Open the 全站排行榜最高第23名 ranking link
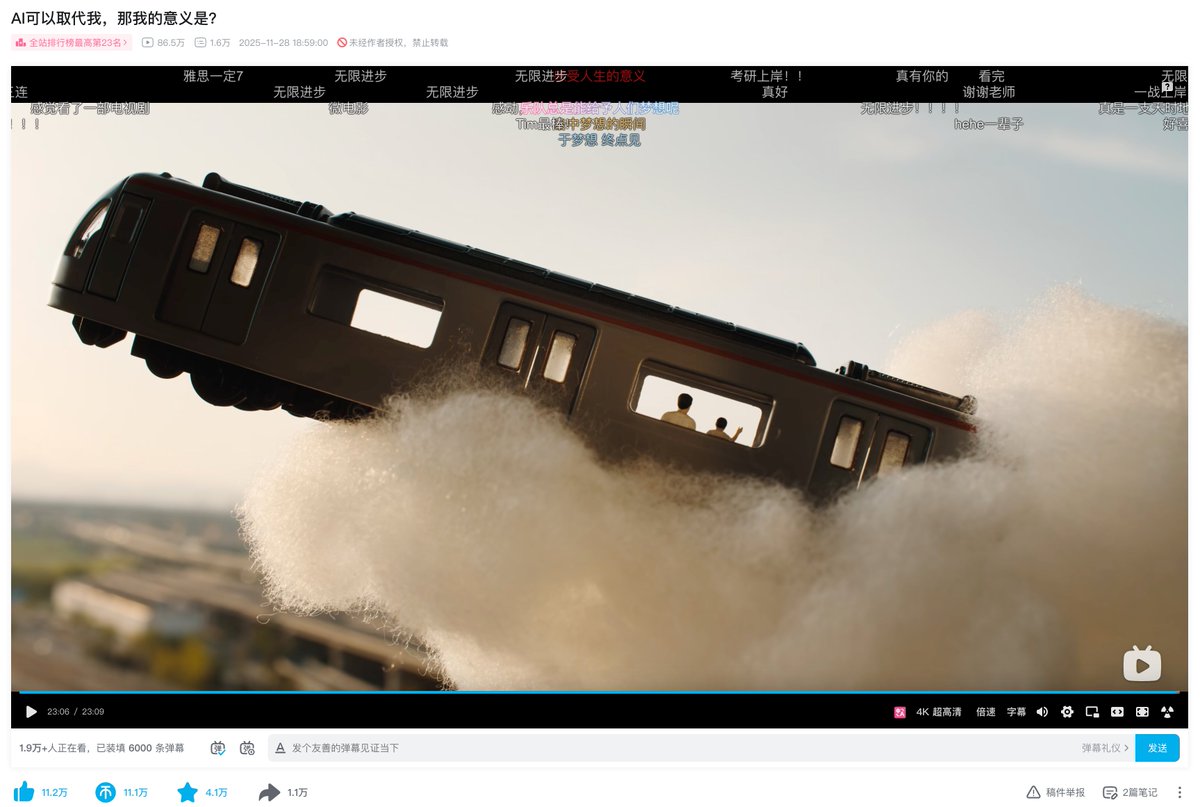 [x=72, y=43]
